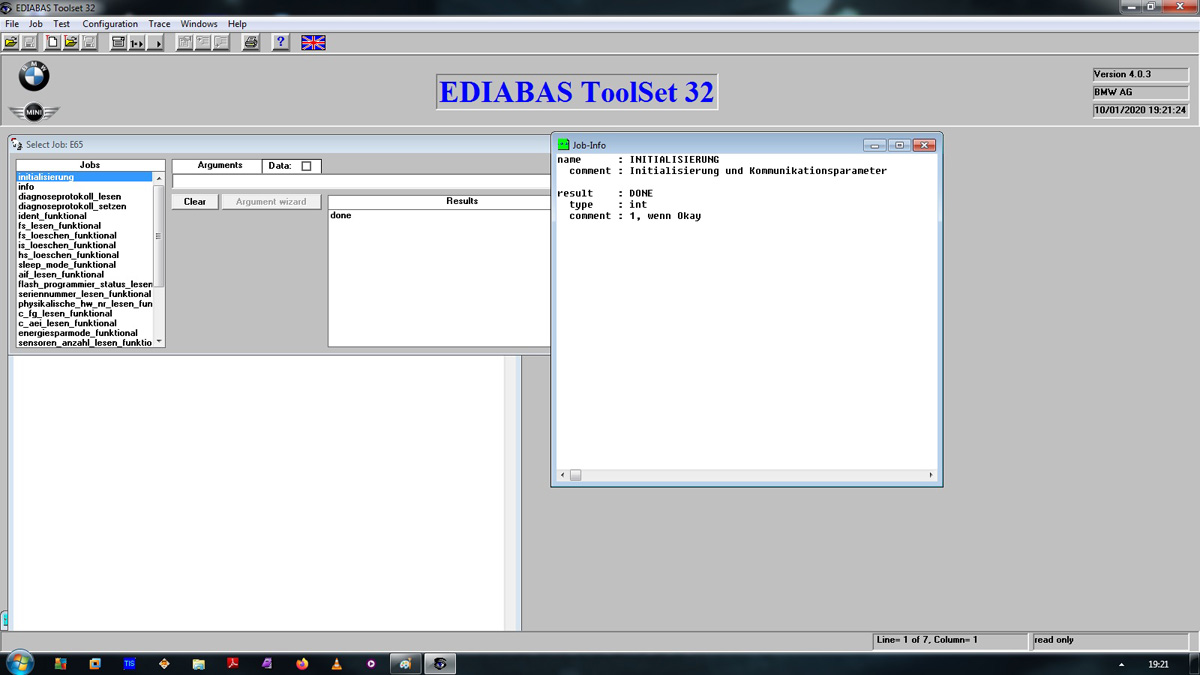The height and width of the screenshot is (675, 1200).
Task: Click the Clear button
Action: tap(195, 201)
